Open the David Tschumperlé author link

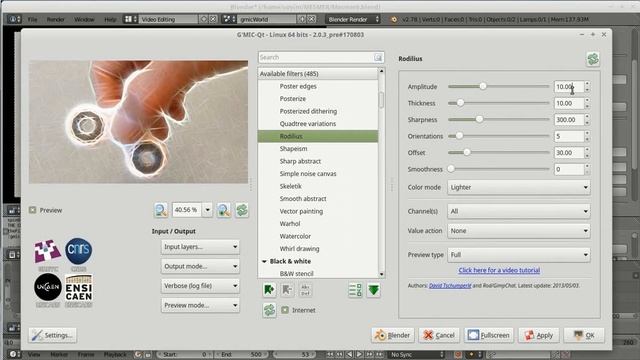tap(450, 286)
